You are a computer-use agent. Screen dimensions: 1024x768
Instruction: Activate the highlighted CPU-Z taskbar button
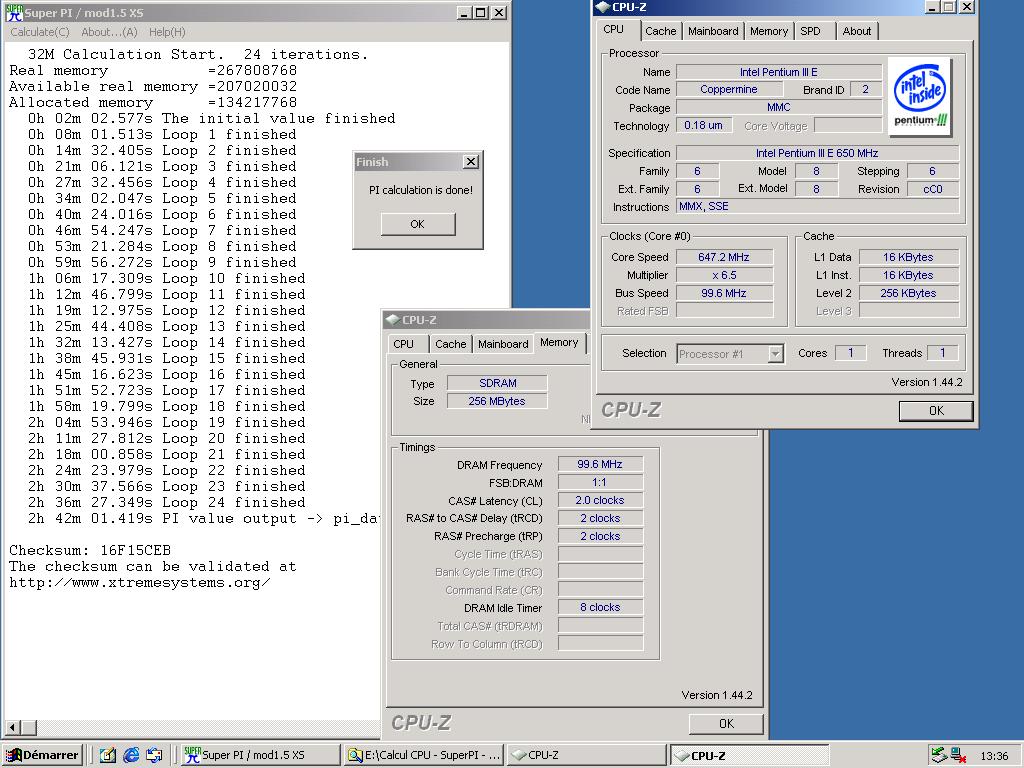[x=750, y=755]
